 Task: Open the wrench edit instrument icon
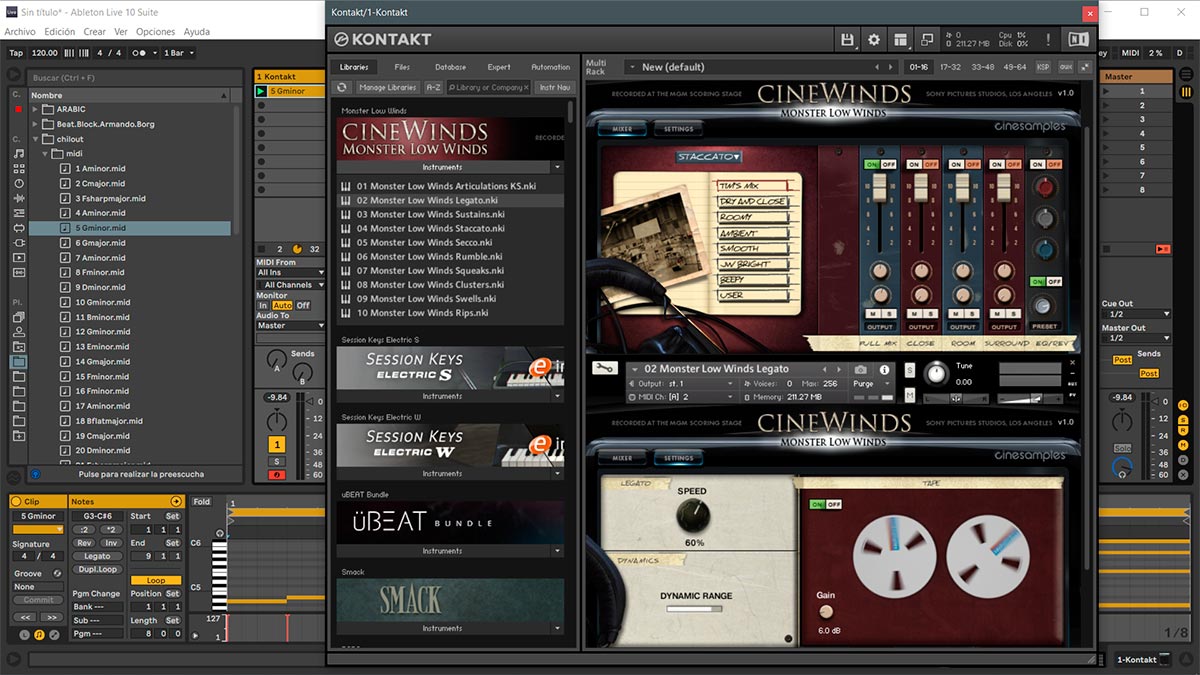[603, 368]
